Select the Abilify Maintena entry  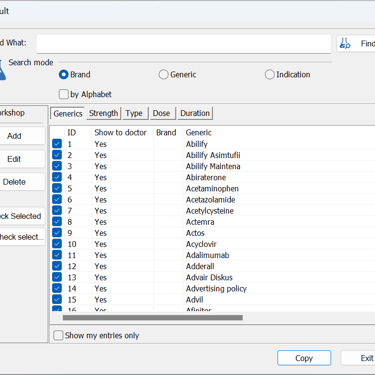[x=213, y=166]
